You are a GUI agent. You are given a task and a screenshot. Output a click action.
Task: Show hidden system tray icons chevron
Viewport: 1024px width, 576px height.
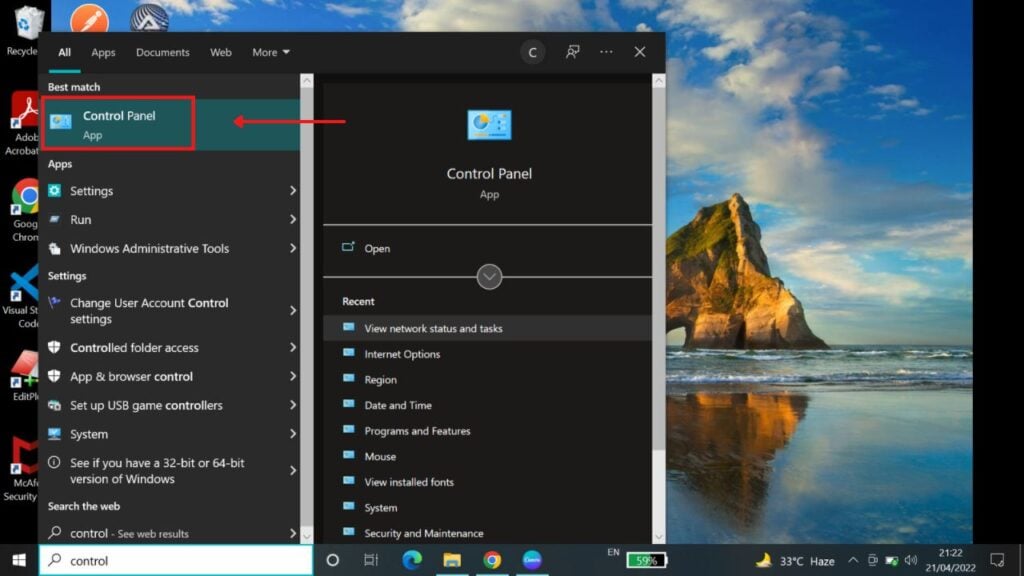(x=853, y=560)
